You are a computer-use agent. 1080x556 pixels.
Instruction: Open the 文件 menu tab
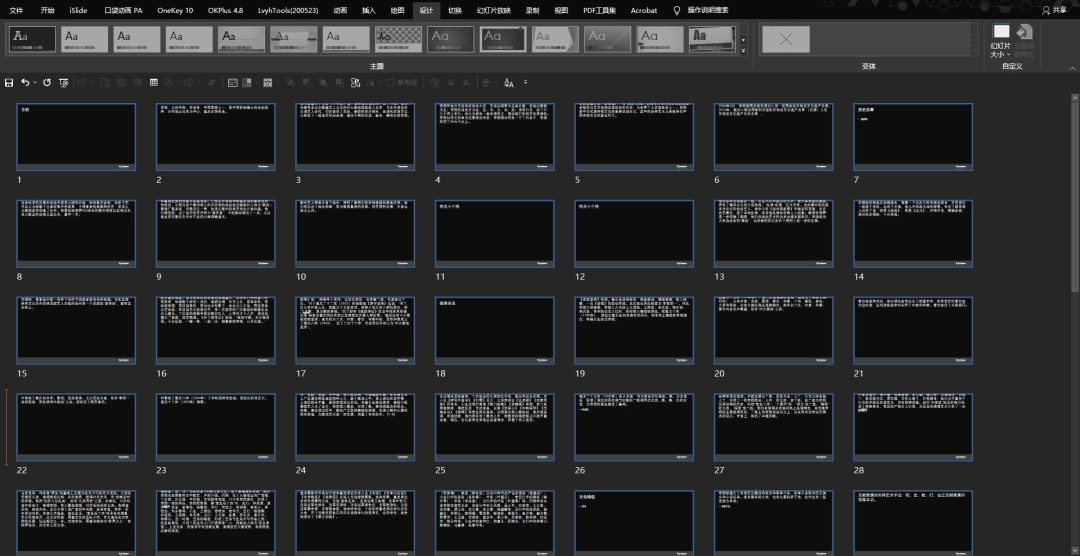pos(16,10)
